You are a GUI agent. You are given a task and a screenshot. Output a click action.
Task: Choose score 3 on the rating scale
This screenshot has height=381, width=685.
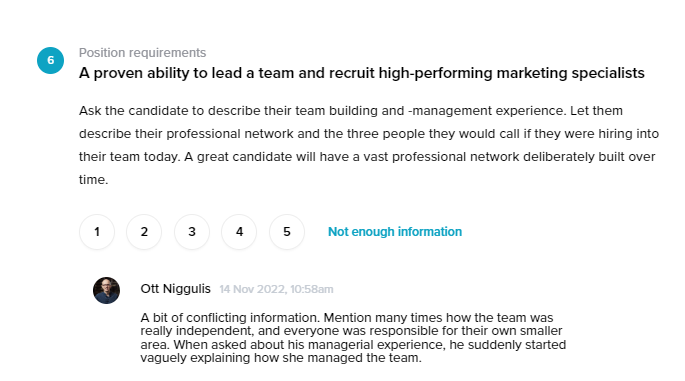point(192,232)
